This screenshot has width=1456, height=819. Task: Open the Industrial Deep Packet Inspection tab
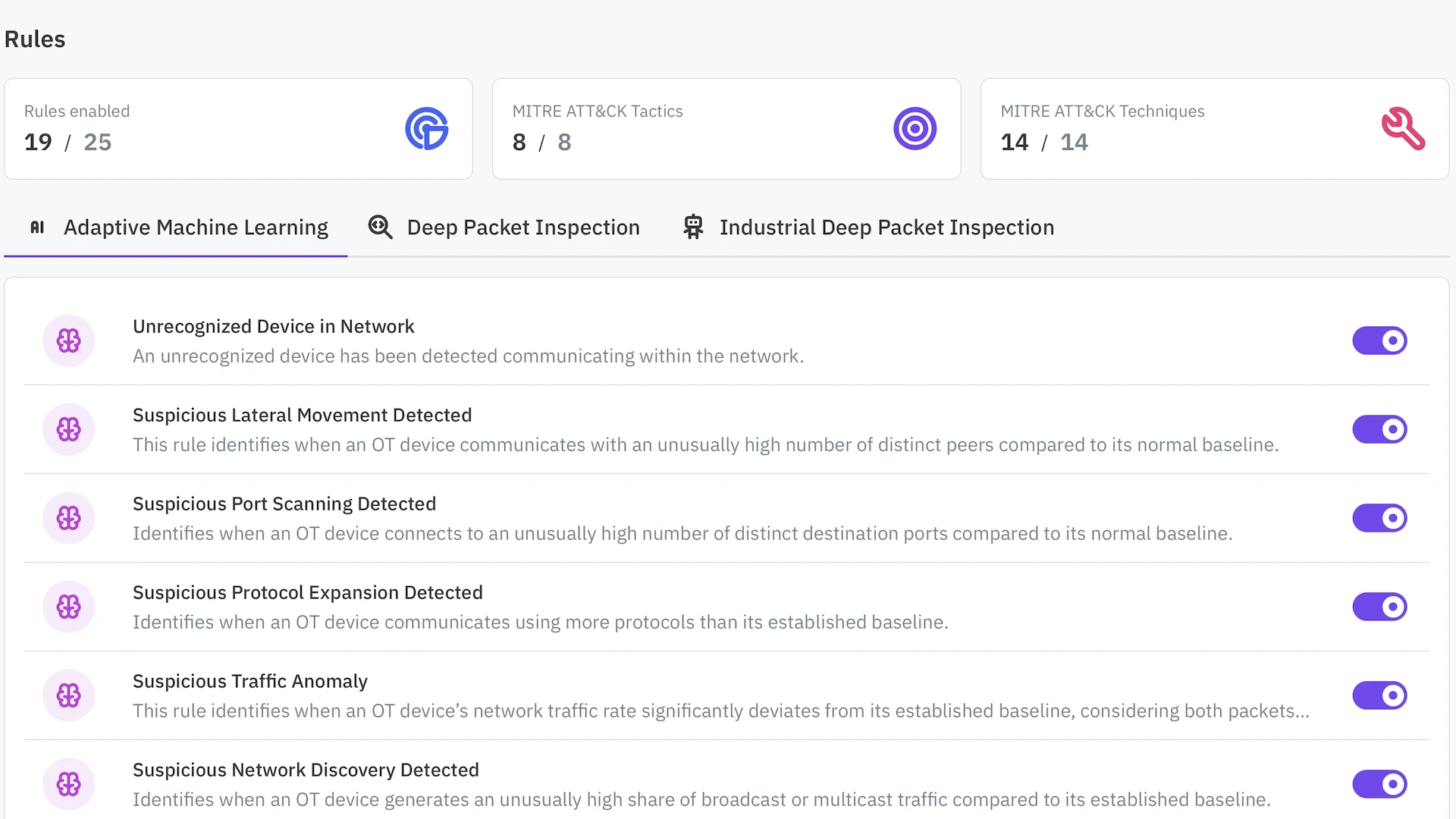[x=886, y=227]
